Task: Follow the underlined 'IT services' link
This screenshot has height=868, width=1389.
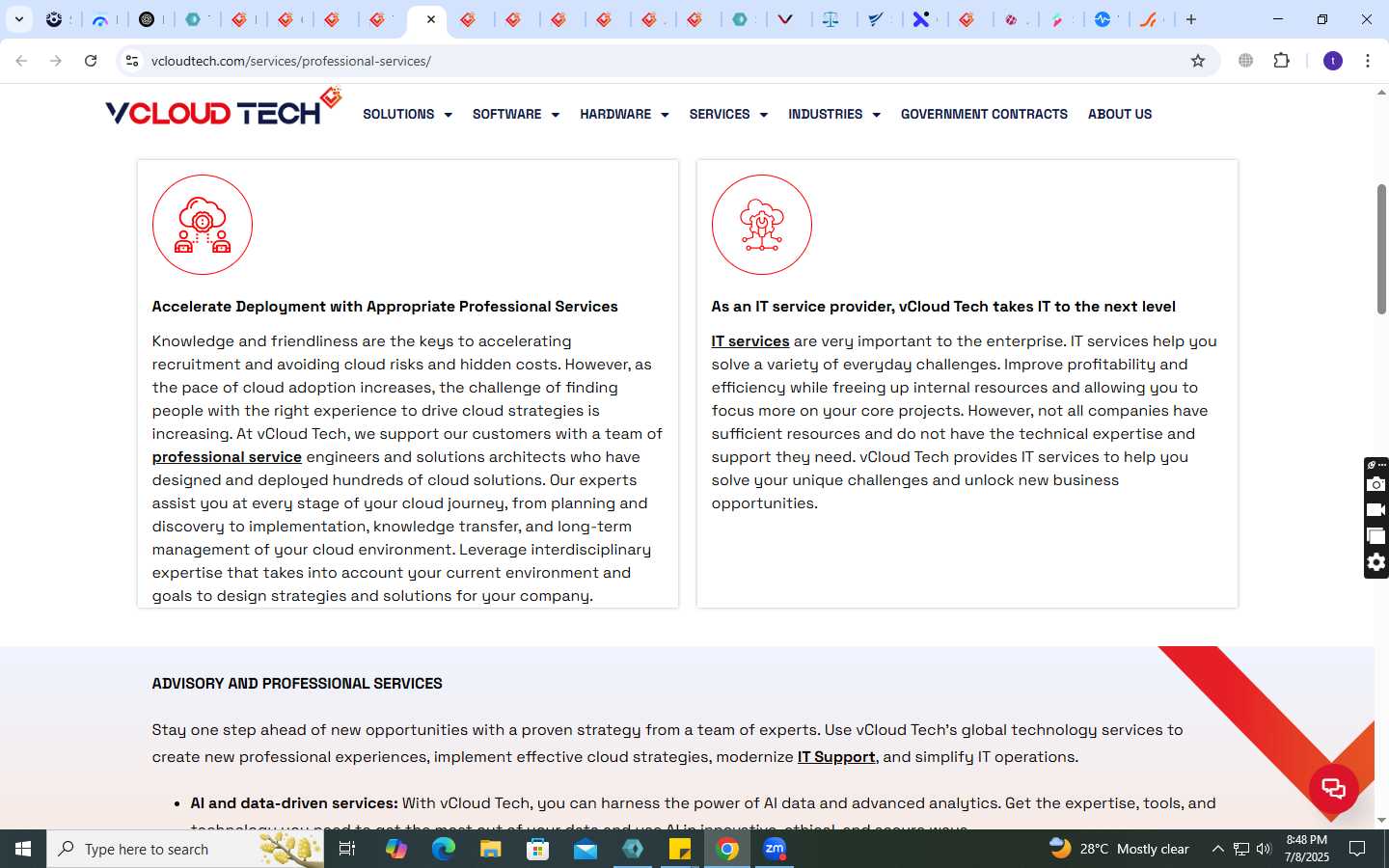Action: [750, 341]
